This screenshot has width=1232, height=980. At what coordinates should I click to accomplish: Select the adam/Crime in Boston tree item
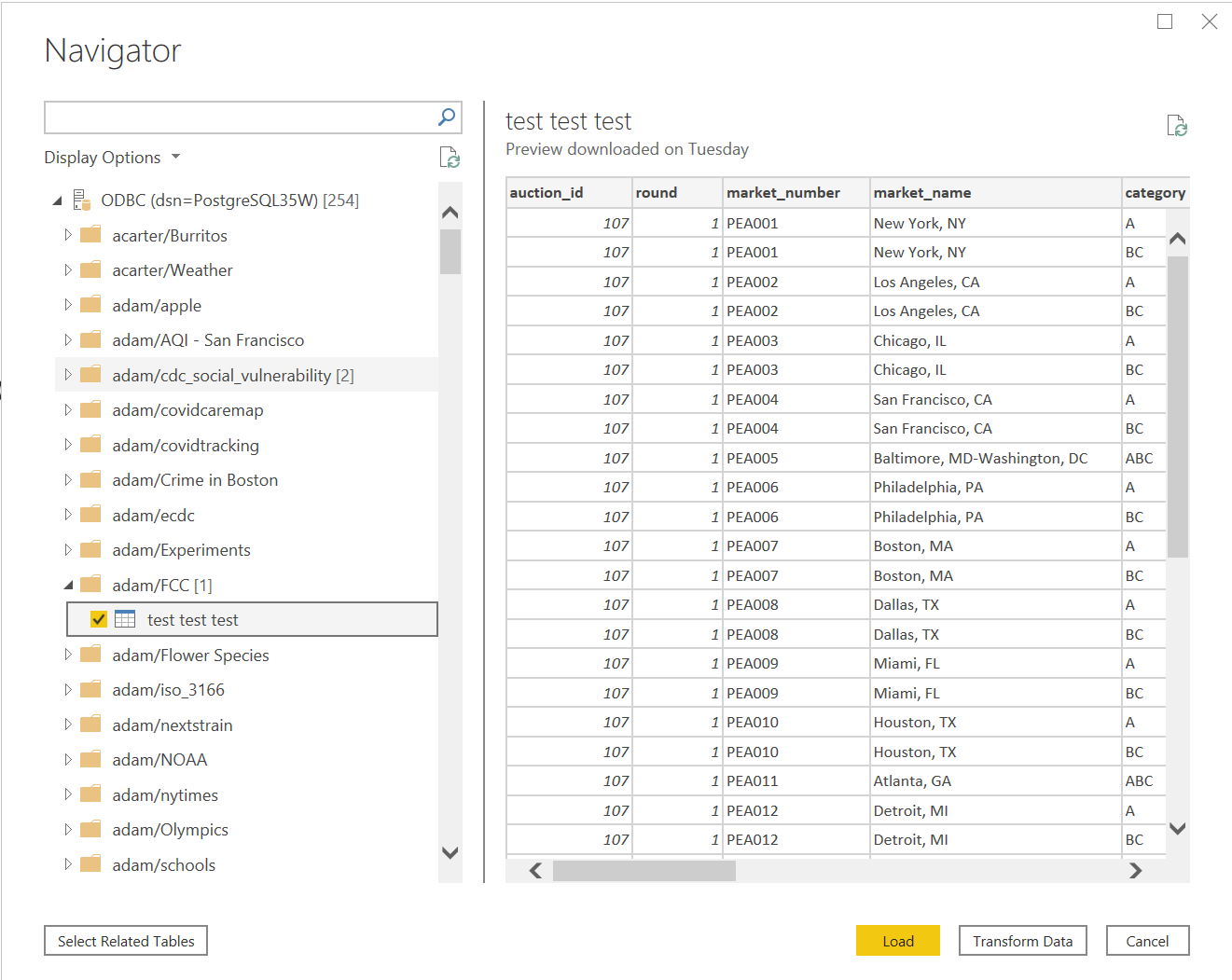point(195,480)
